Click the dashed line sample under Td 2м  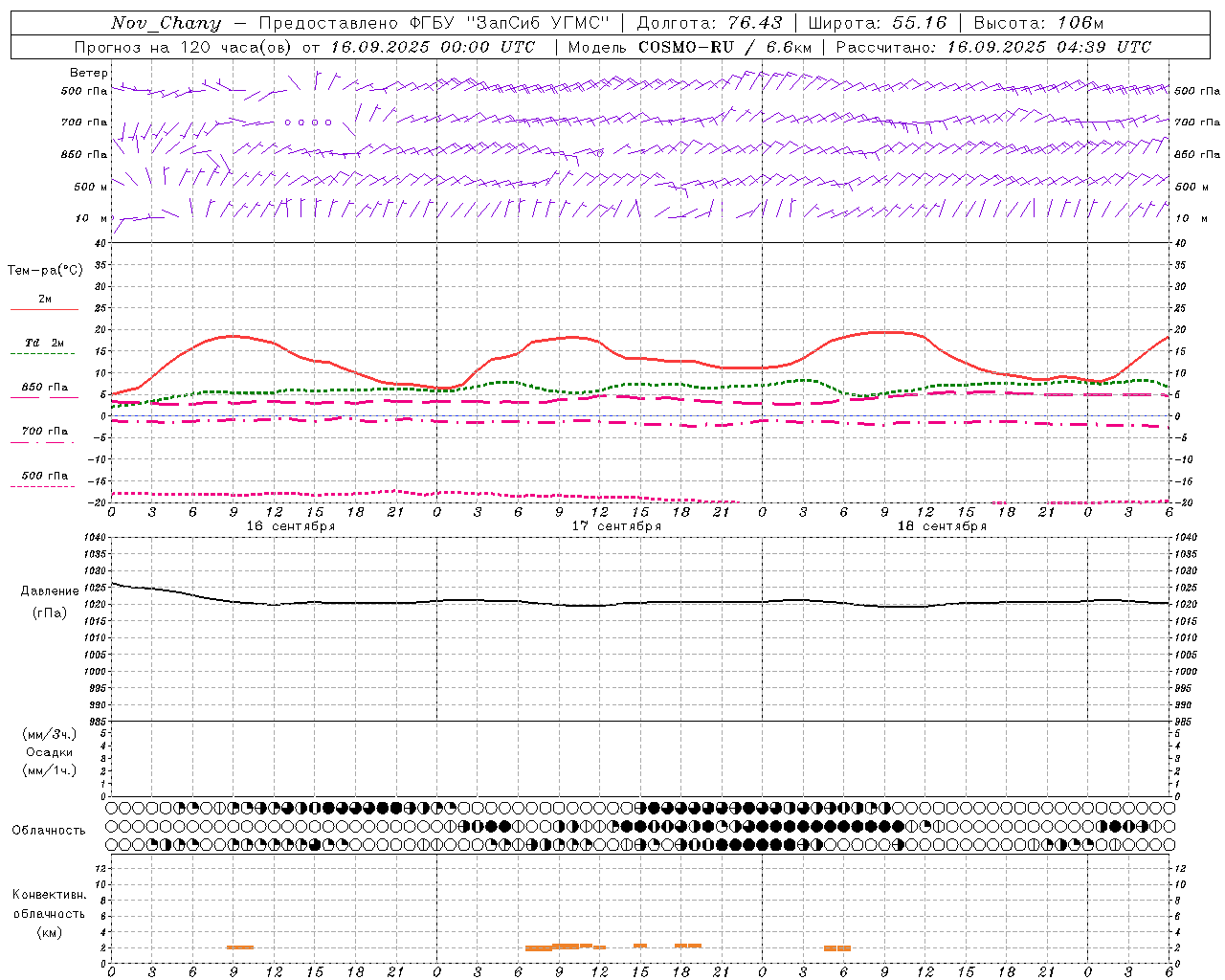(x=42, y=354)
